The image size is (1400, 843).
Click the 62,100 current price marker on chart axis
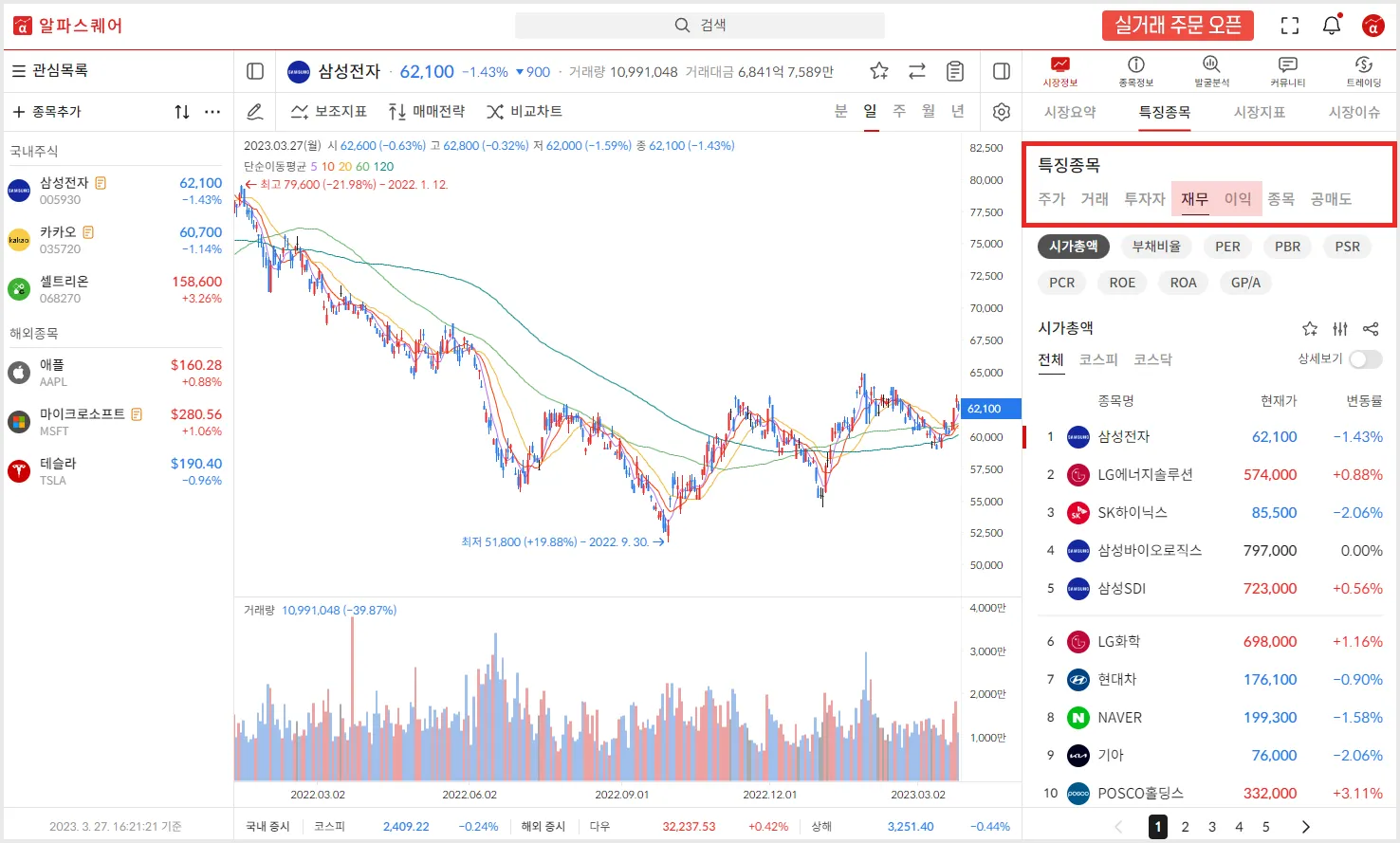point(989,409)
